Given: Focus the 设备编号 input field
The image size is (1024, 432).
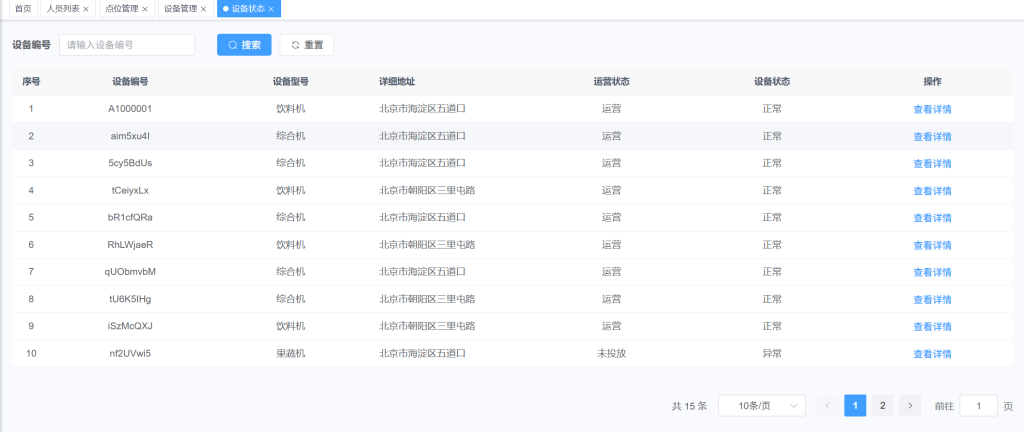Looking at the screenshot, I should pyautogui.click(x=127, y=45).
